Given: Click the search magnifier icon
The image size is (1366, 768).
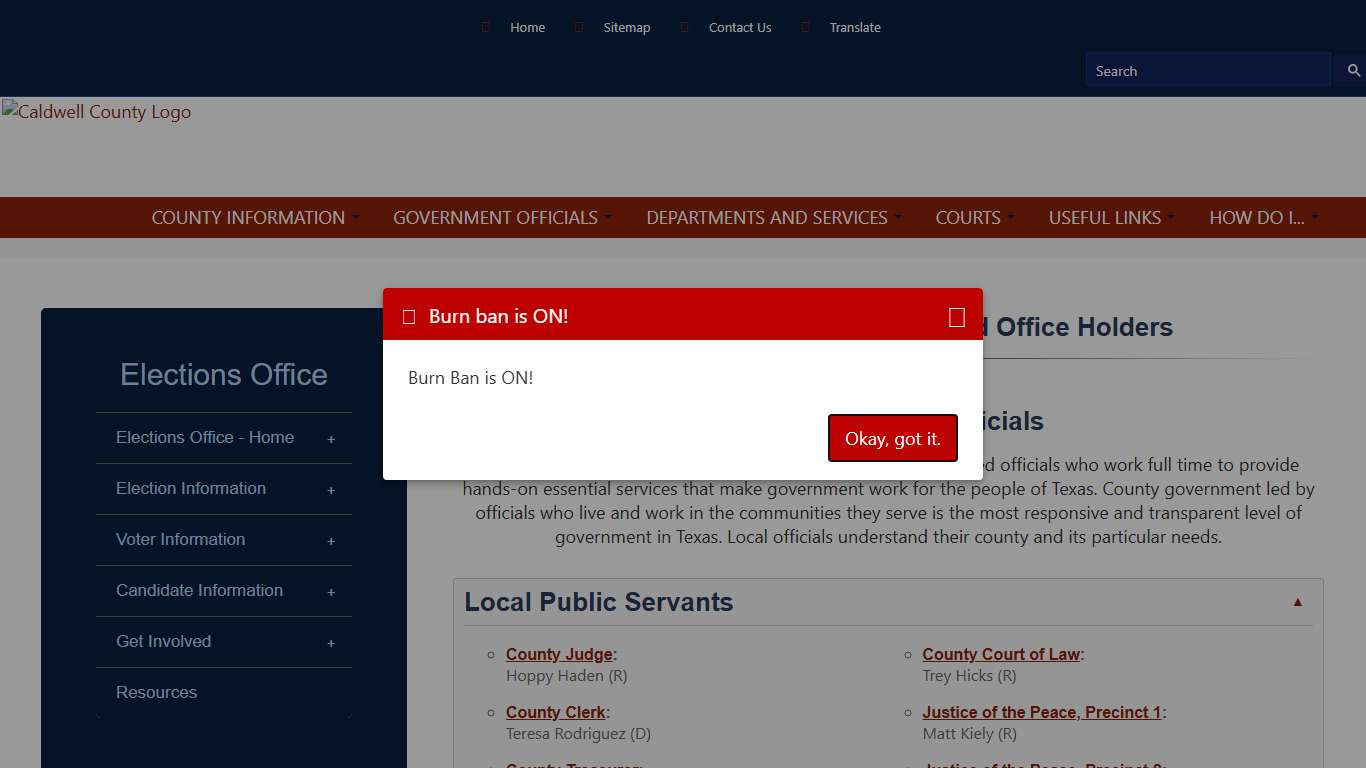Looking at the screenshot, I should point(1353,70).
